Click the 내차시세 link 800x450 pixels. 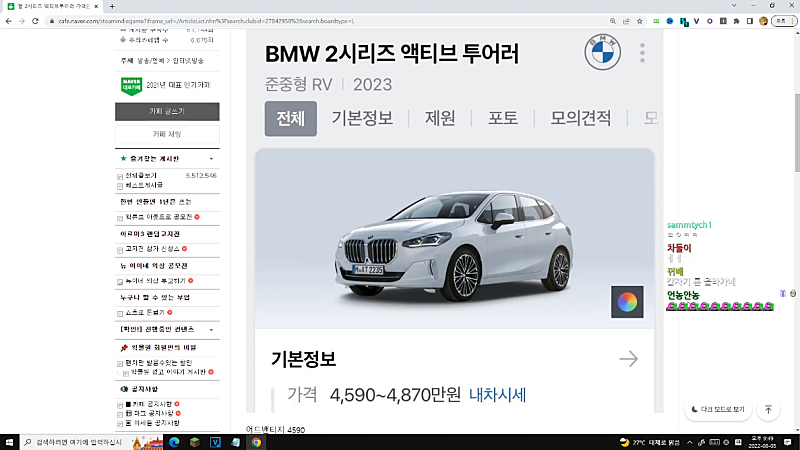497,395
